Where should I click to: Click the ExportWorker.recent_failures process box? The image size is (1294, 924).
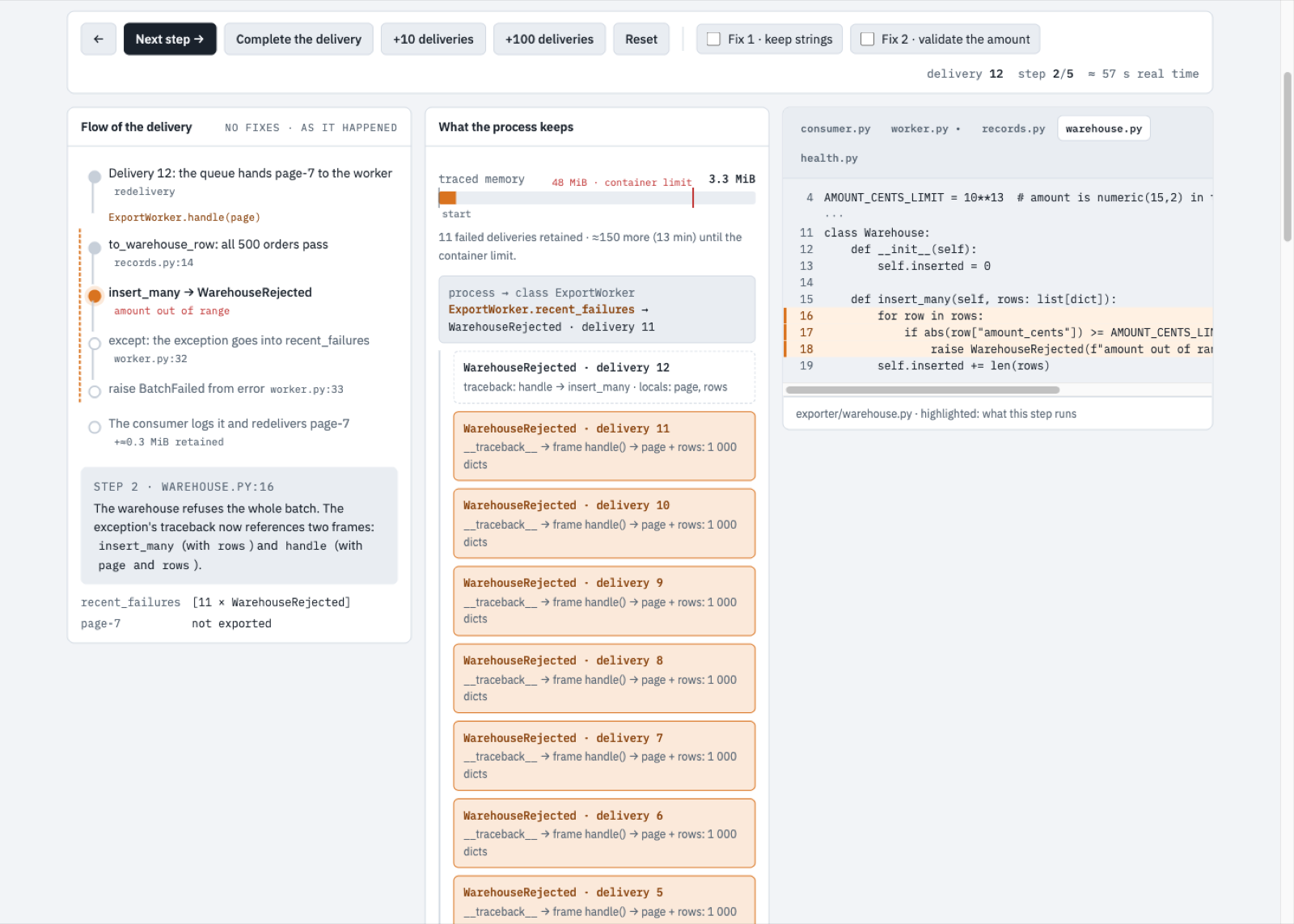tap(597, 310)
